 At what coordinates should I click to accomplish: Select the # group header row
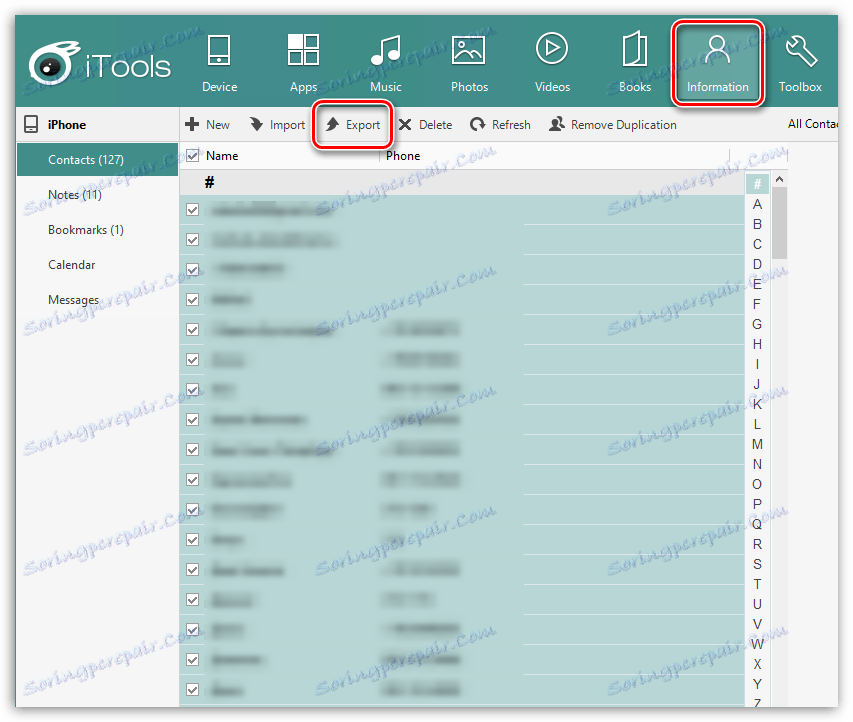pos(462,183)
